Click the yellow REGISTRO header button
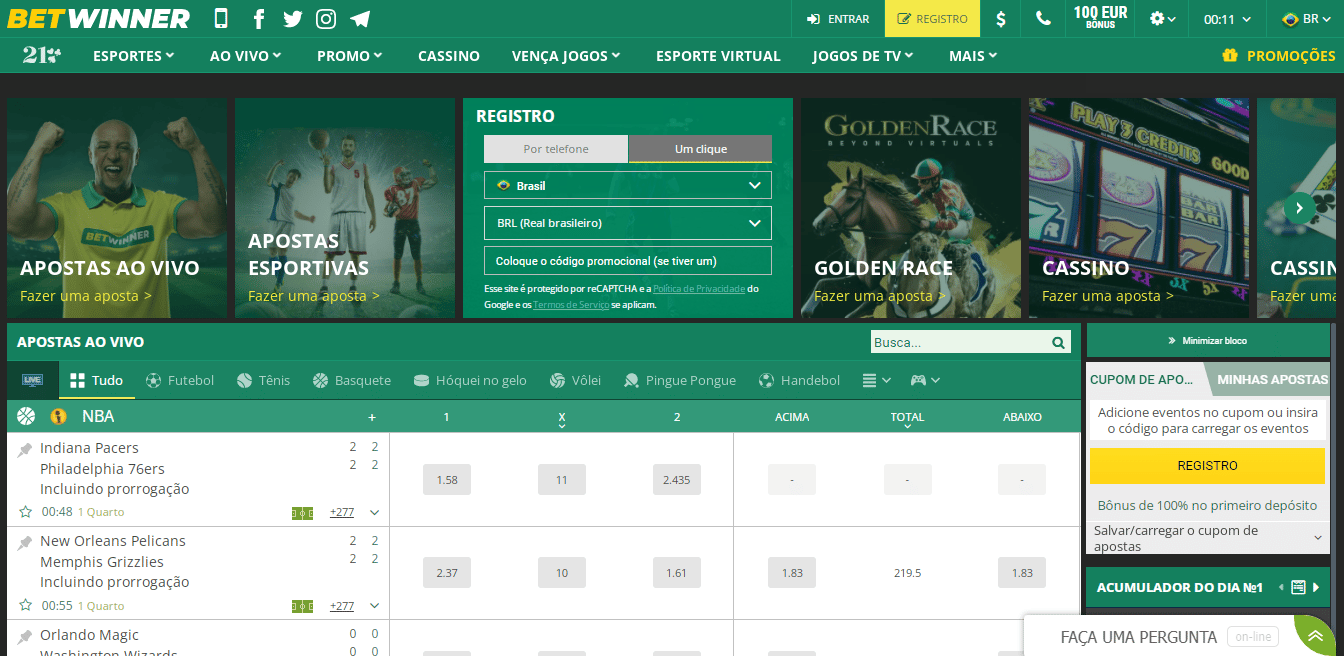Image resolution: width=1344 pixels, height=656 pixels. point(933,18)
